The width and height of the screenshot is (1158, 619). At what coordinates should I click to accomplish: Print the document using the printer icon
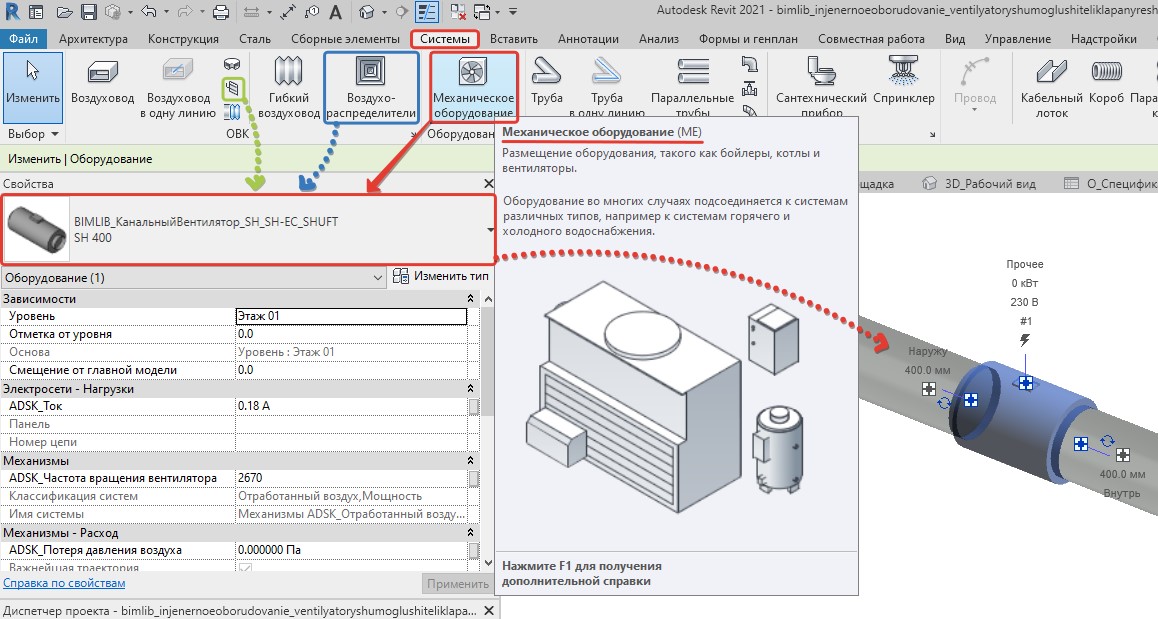[220, 12]
